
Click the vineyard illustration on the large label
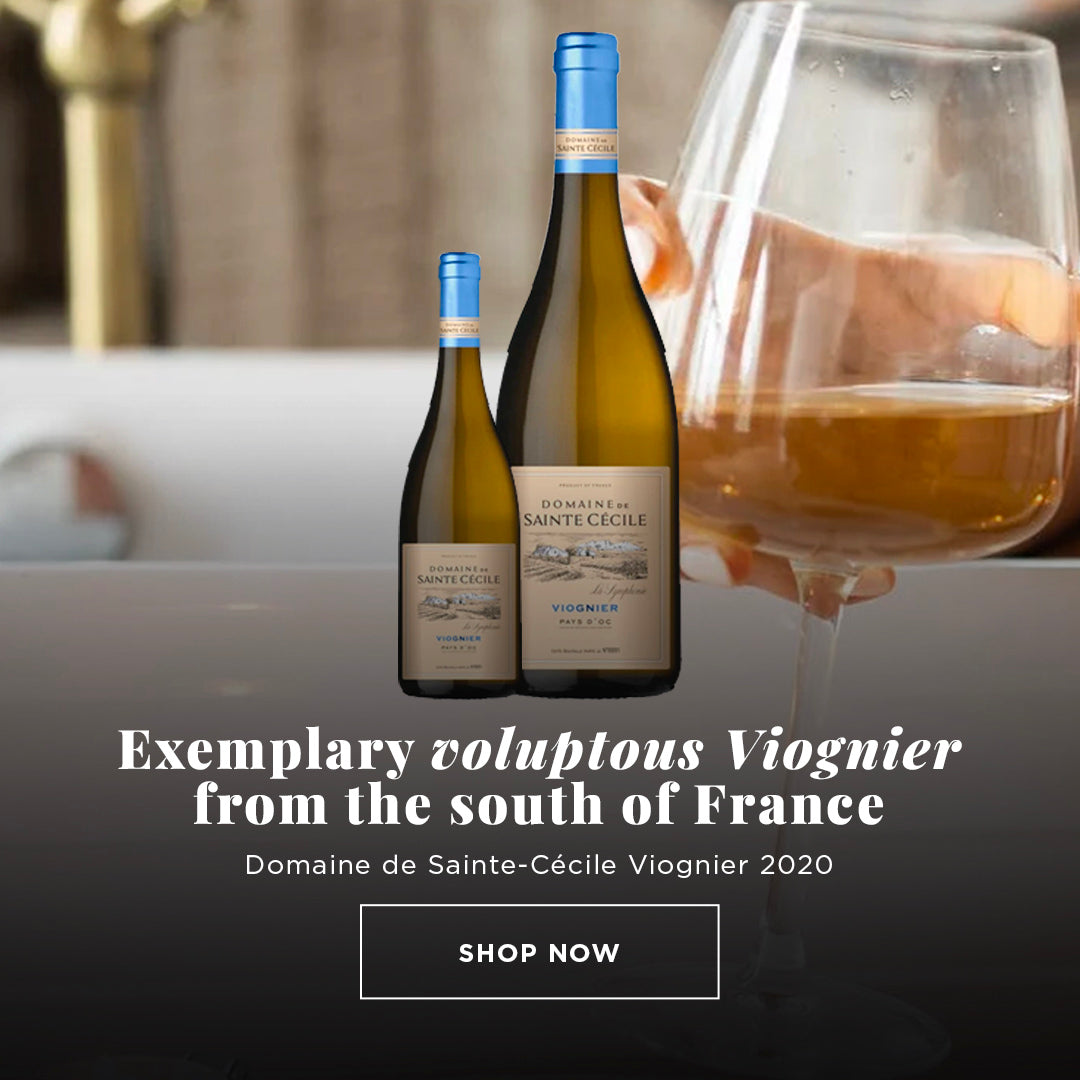[585, 559]
